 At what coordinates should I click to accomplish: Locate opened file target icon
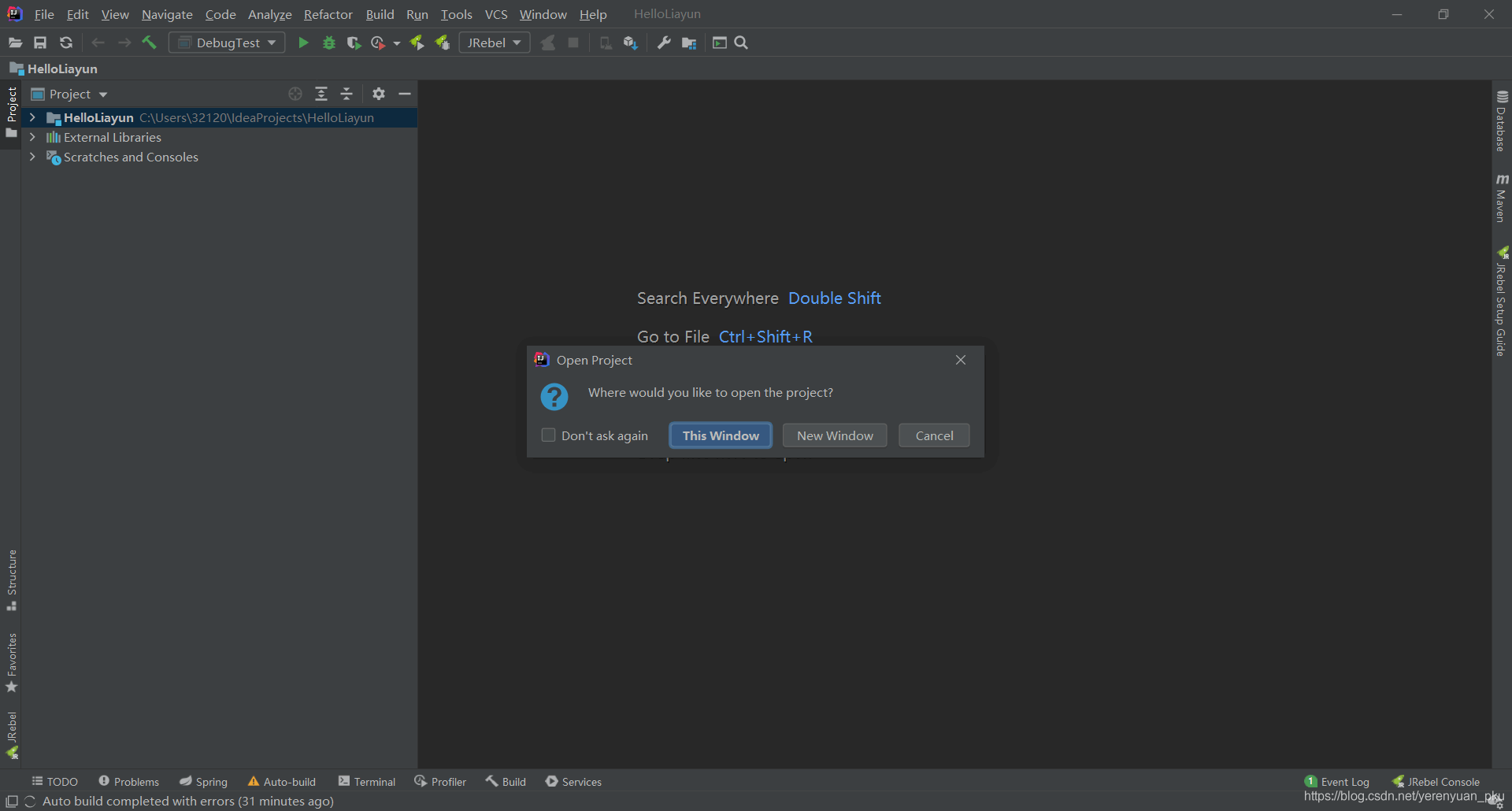pos(295,94)
